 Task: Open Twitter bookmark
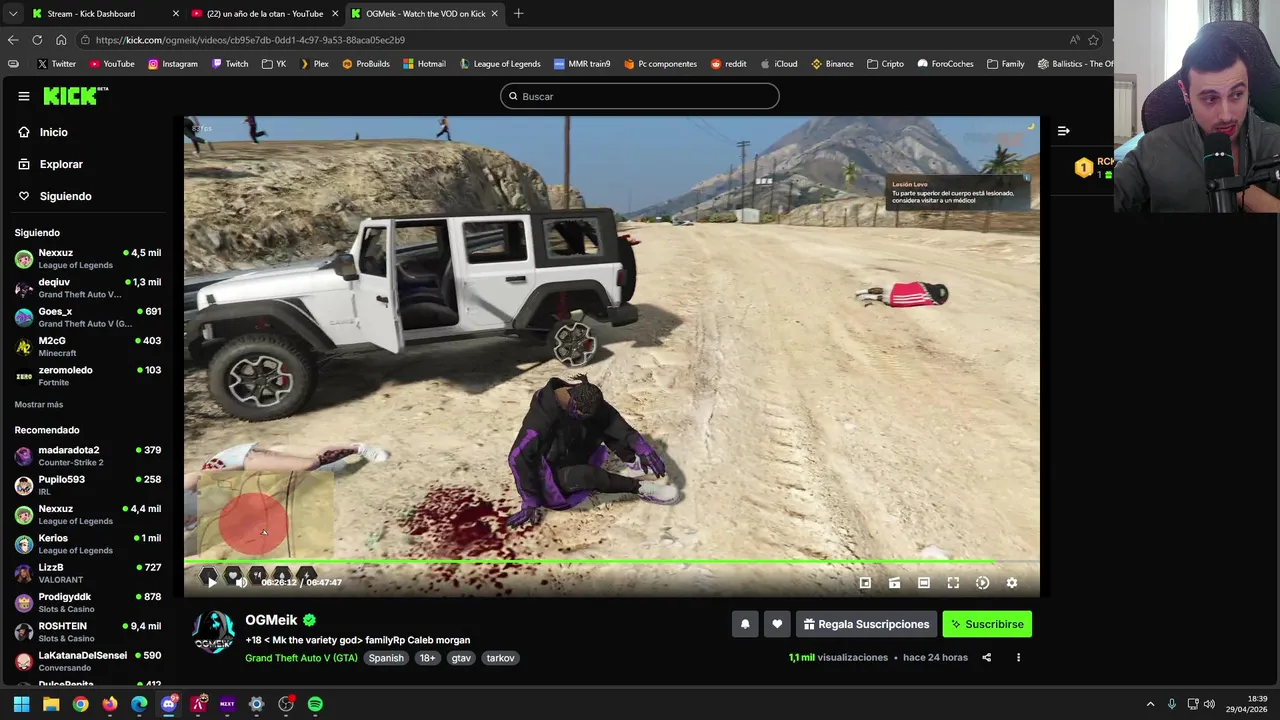(56, 64)
